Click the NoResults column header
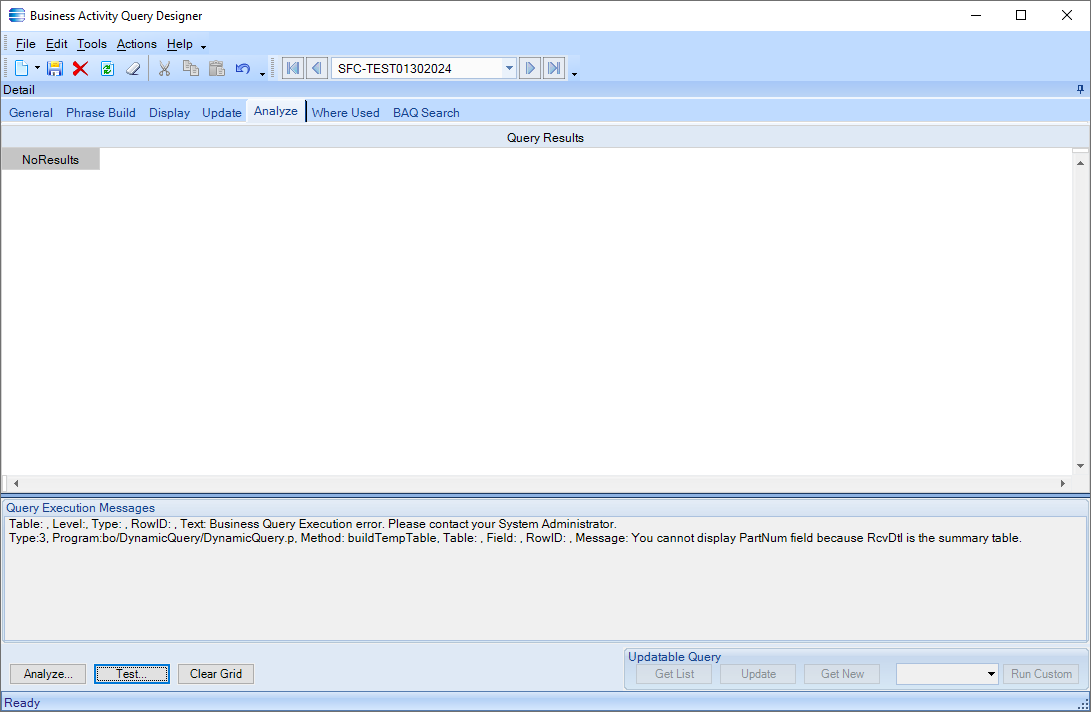1091x712 pixels. 50,159
